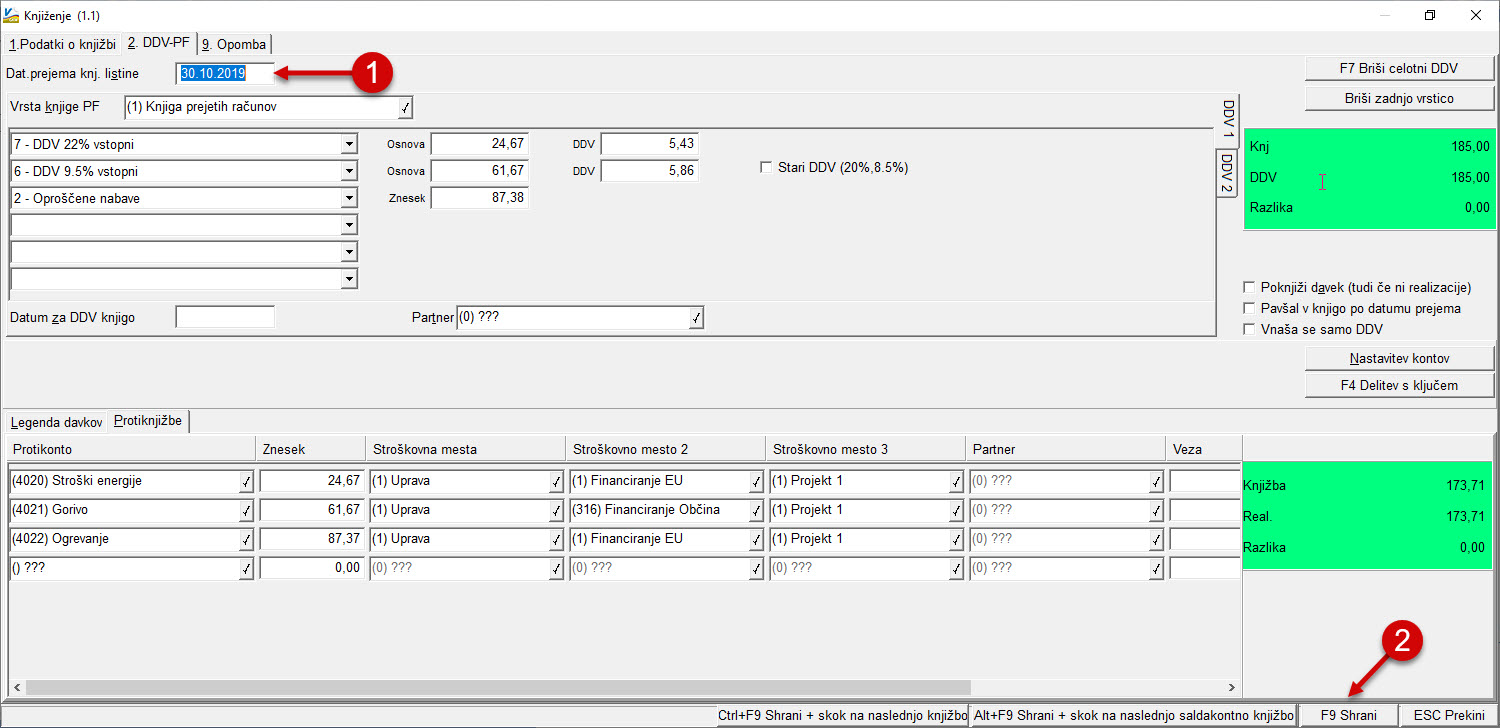Select the 2. DDV-PF tab
The image size is (1500, 728).
point(159,43)
